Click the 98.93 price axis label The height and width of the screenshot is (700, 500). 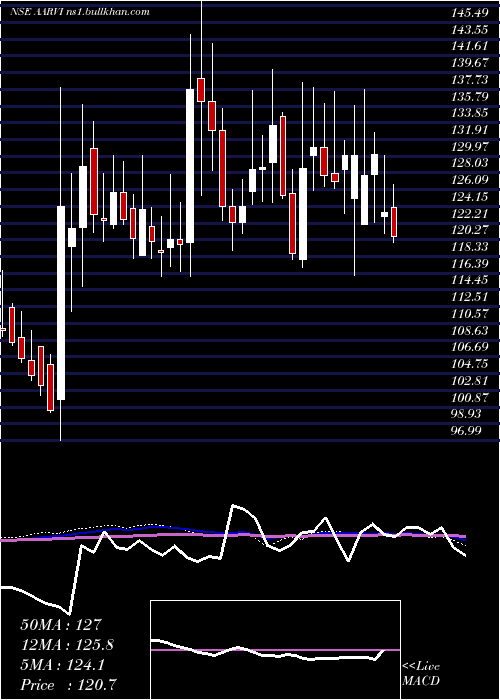pos(466,414)
